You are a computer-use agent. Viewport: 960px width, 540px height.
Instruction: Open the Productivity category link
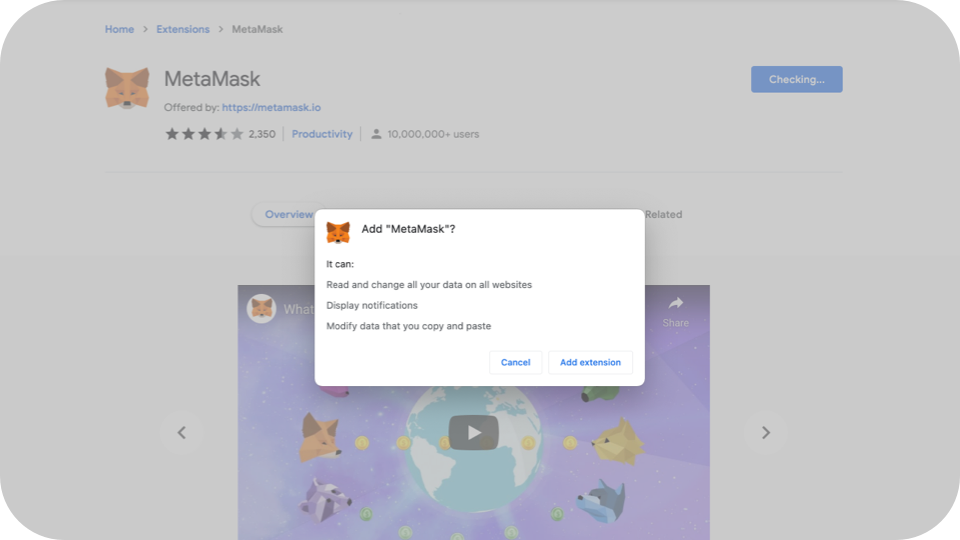(x=322, y=134)
